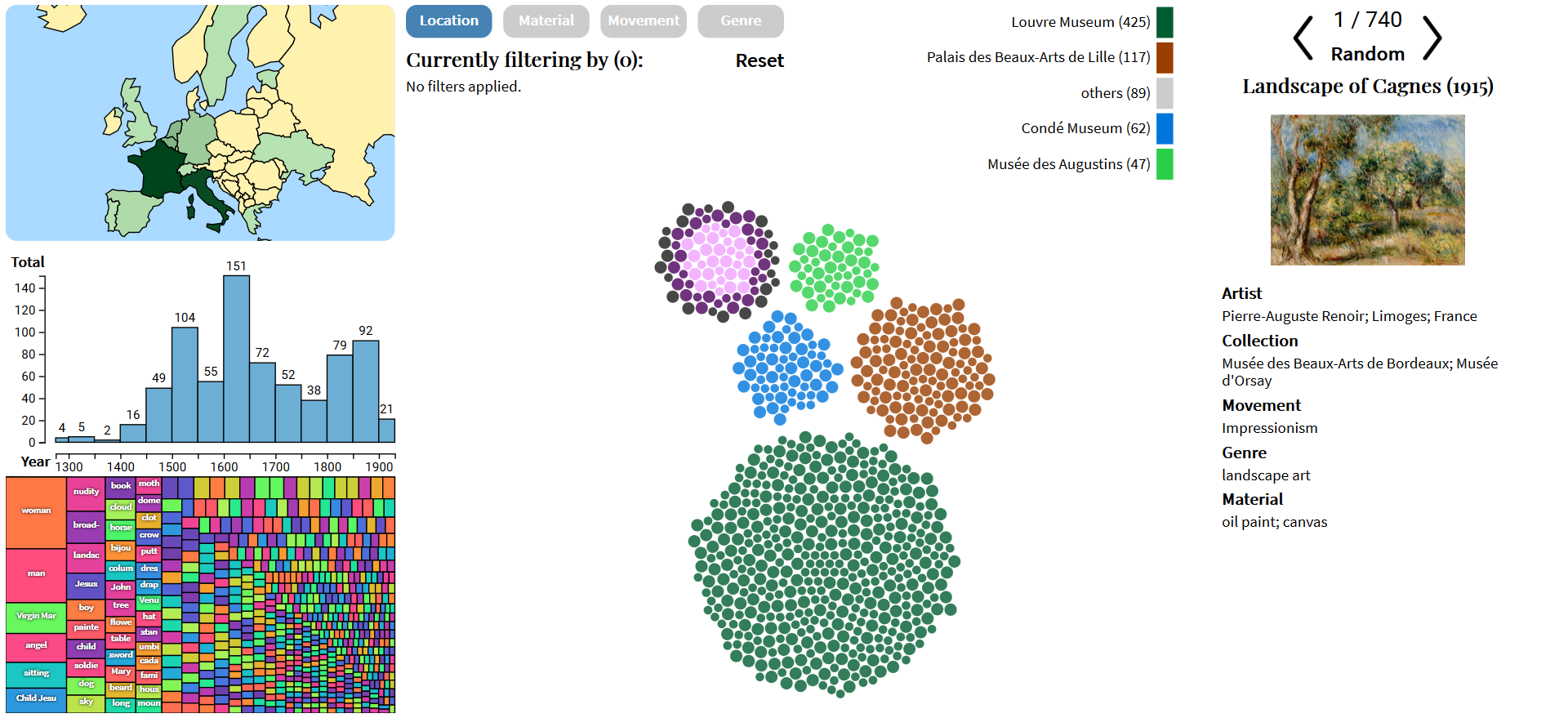
Task: Open the Genre filter view
Action: coord(740,21)
